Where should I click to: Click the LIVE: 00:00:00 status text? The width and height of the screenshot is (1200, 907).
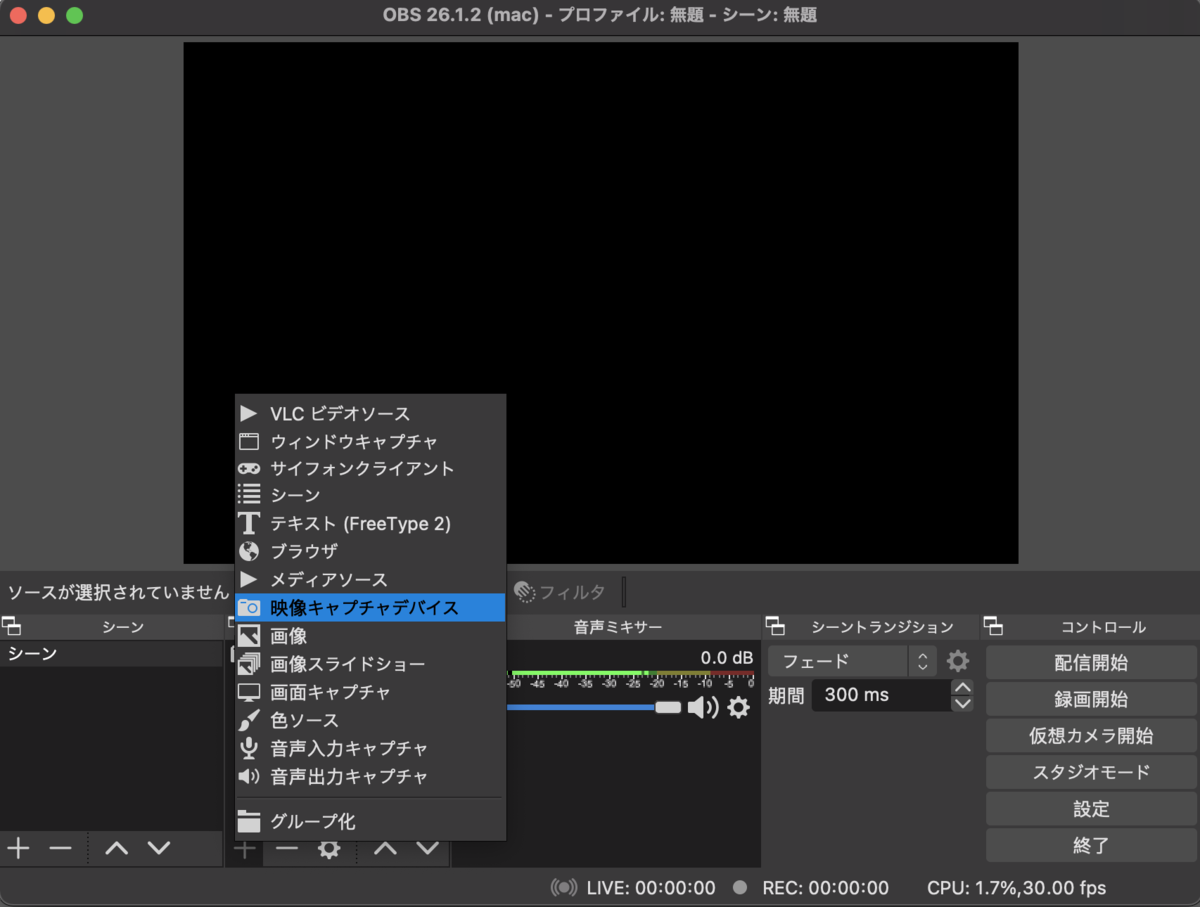point(651,888)
